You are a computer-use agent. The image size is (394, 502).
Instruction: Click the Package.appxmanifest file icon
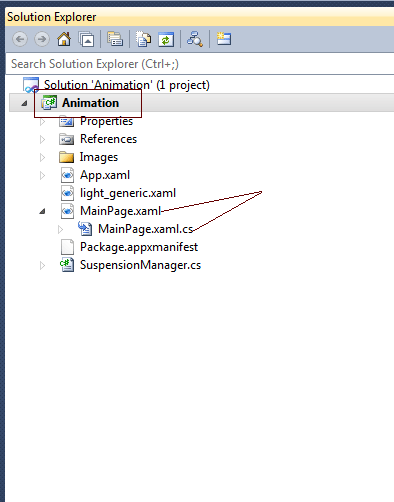click(x=67, y=247)
